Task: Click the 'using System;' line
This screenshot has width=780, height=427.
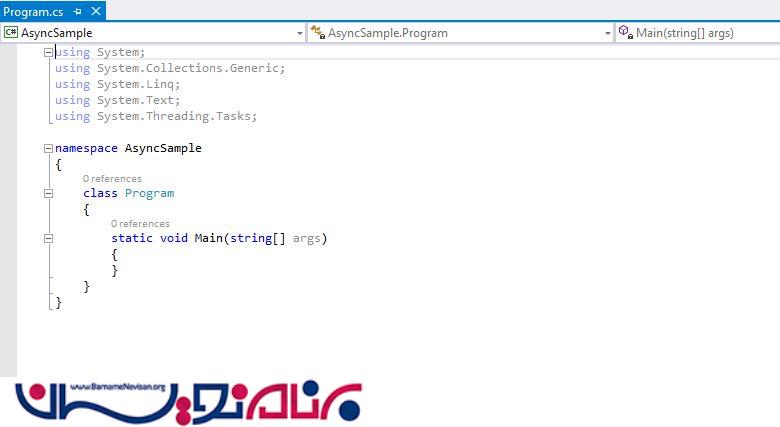Action: coord(100,52)
